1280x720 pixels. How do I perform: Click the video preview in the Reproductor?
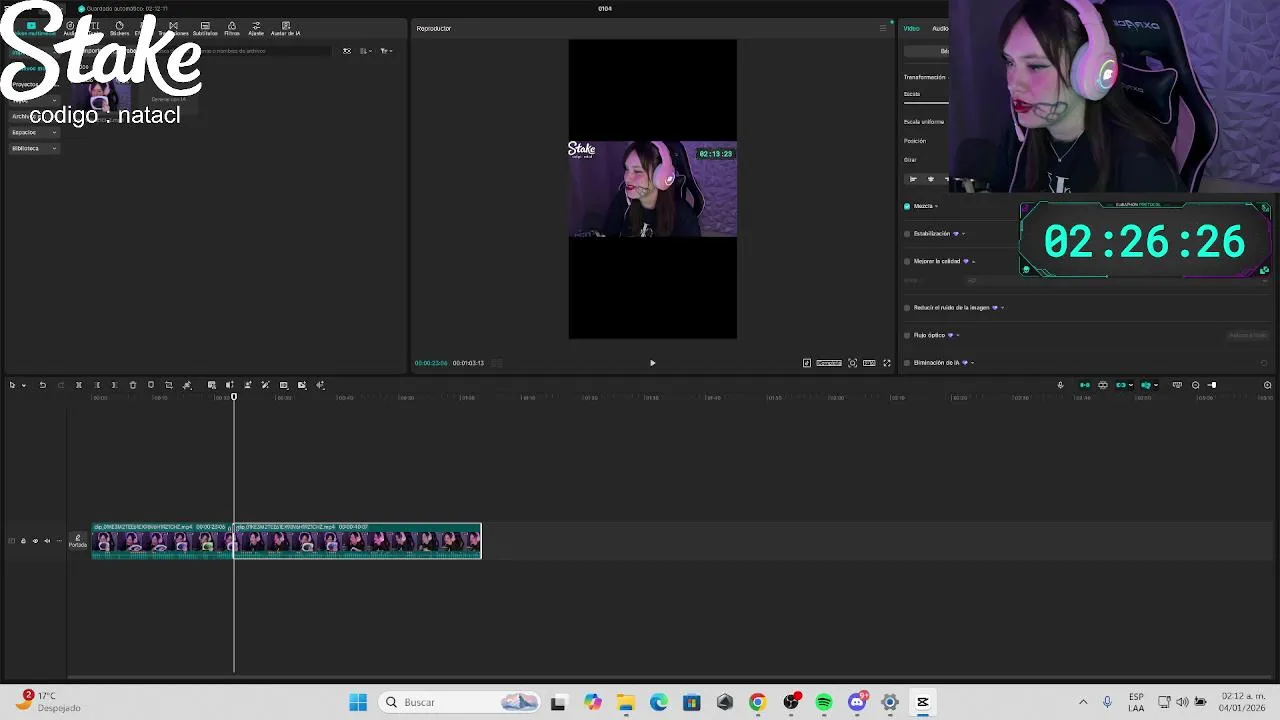point(653,189)
